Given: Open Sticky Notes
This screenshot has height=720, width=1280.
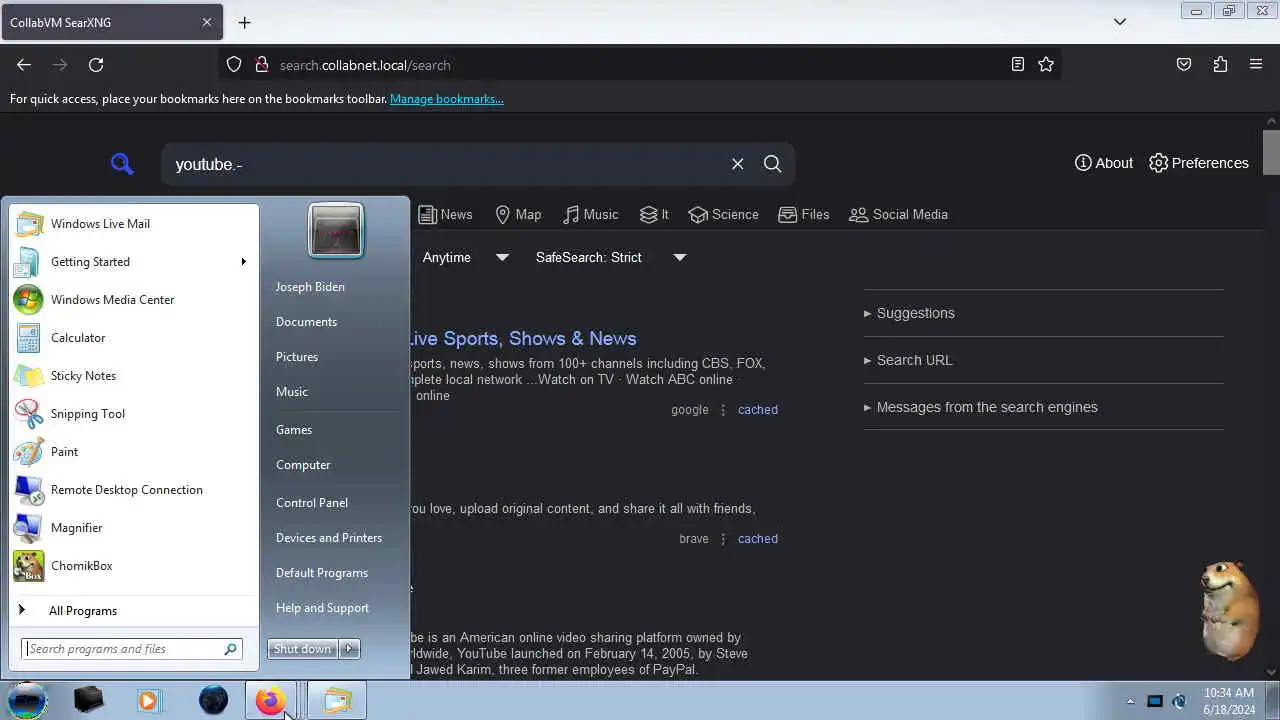Looking at the screenshot, I should click(x=134, y=375).
